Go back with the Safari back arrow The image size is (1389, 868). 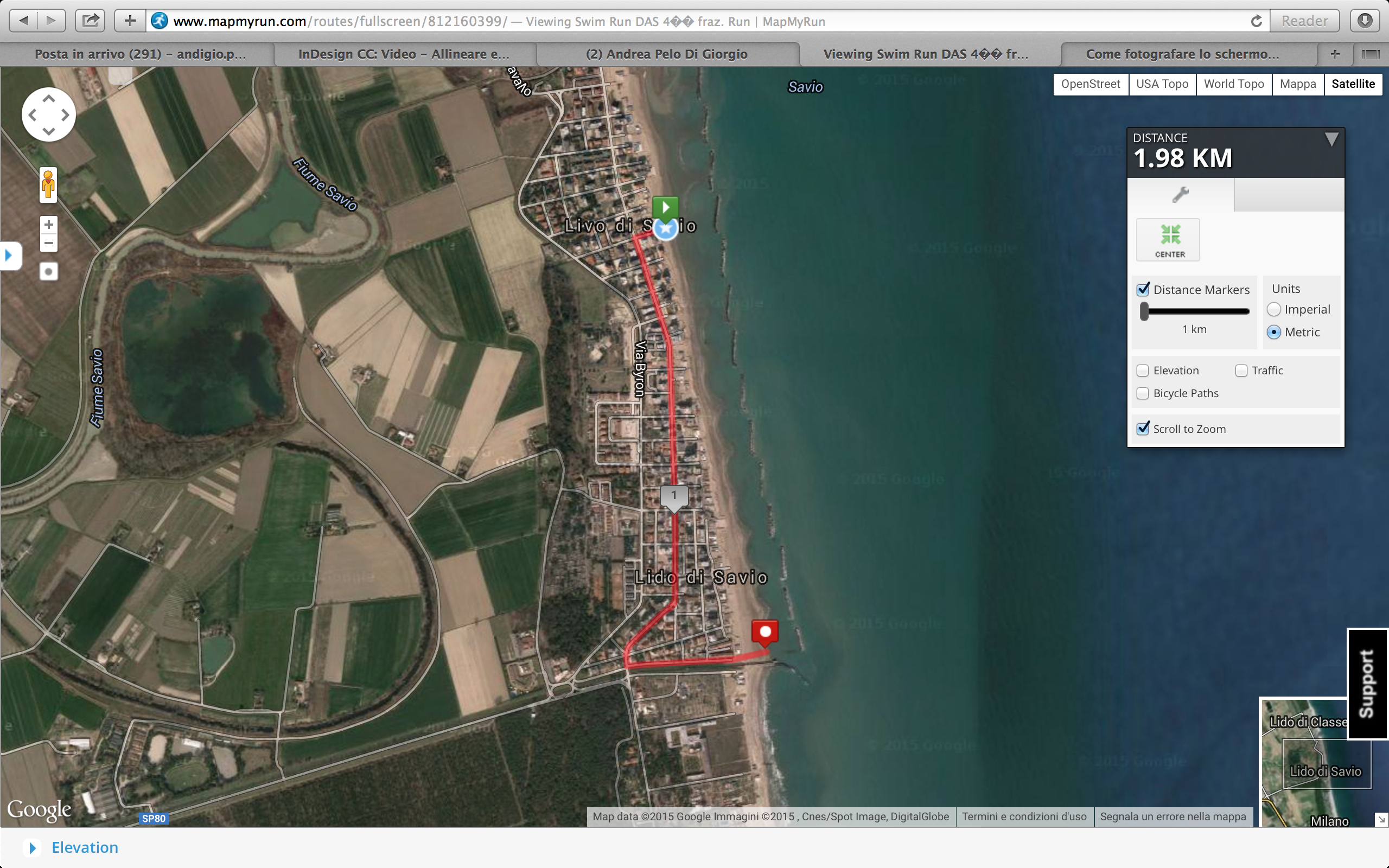coord(23,21)
